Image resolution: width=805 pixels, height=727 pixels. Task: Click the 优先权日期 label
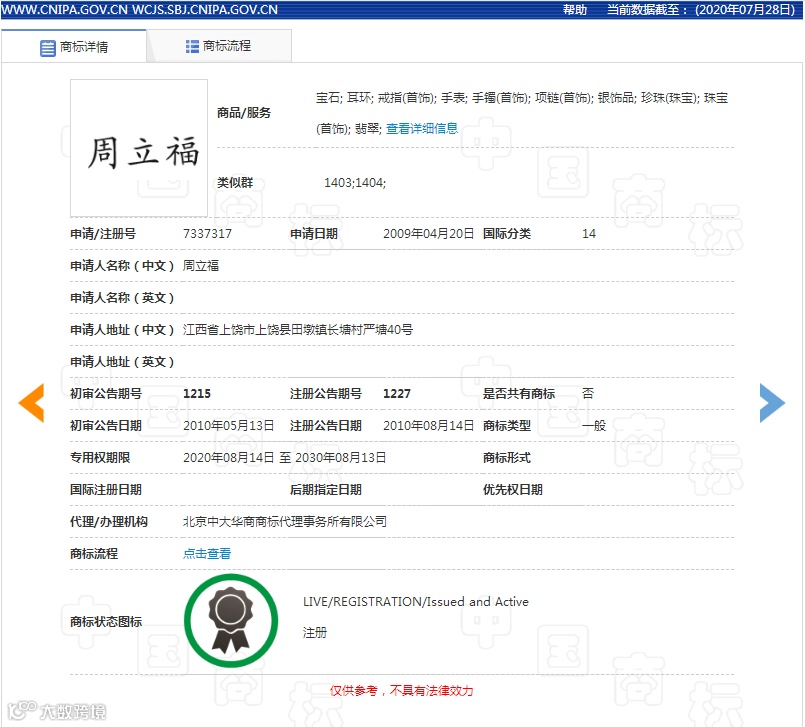tap(513, 490)
